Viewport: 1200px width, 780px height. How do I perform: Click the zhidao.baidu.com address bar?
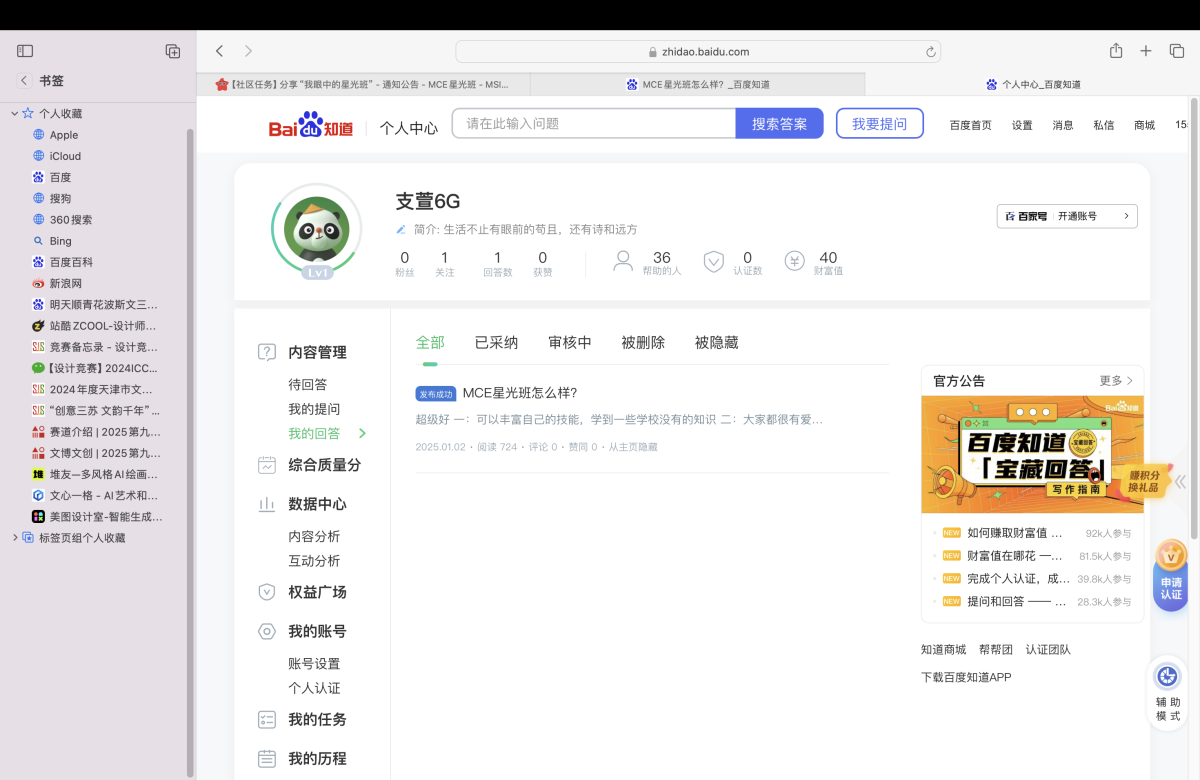(699, 52)
